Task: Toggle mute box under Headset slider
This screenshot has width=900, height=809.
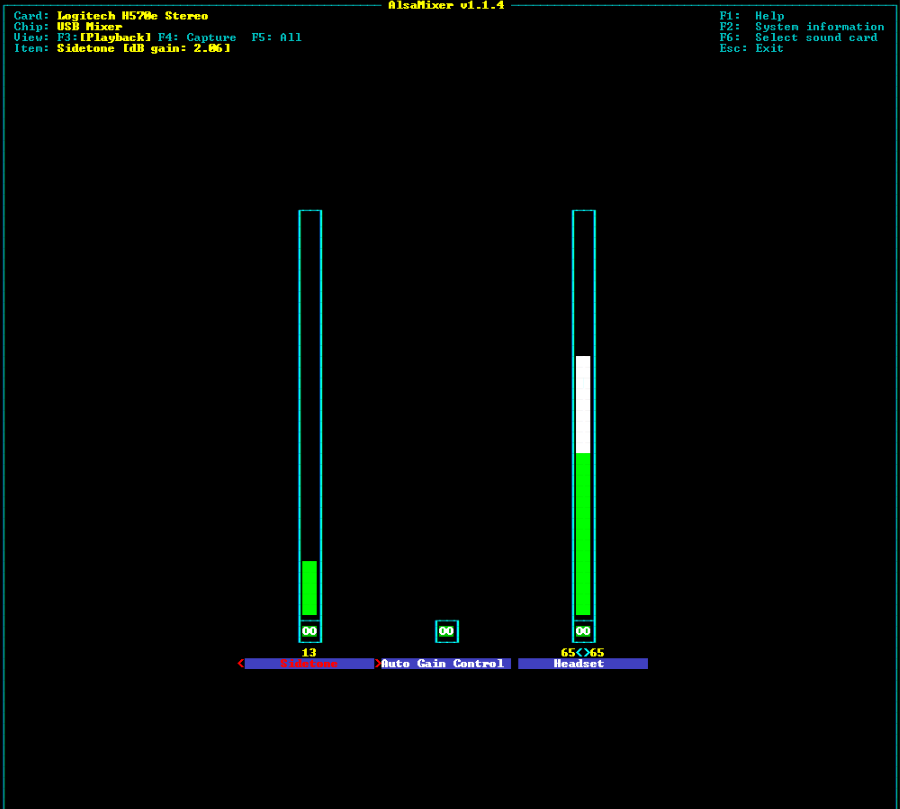Action: point(583,631)
